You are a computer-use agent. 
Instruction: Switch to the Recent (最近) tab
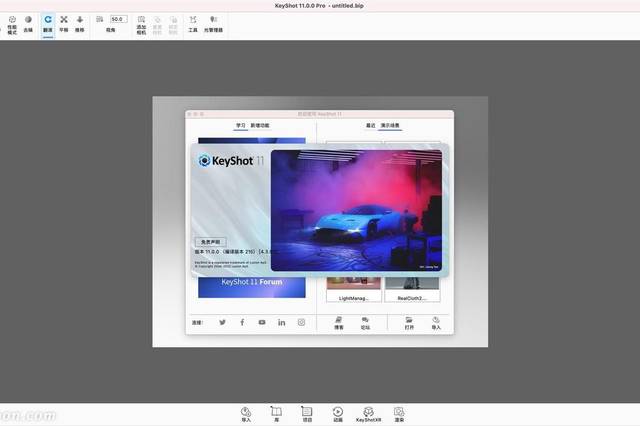tap(370, 125)
